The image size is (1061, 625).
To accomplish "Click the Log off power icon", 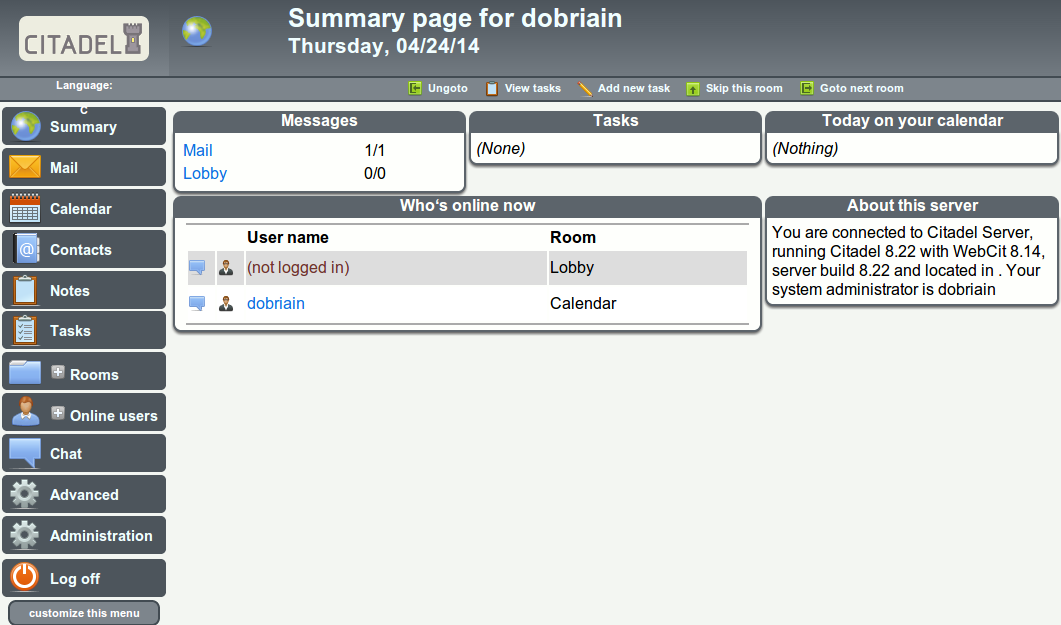I will tap(25, 577).
